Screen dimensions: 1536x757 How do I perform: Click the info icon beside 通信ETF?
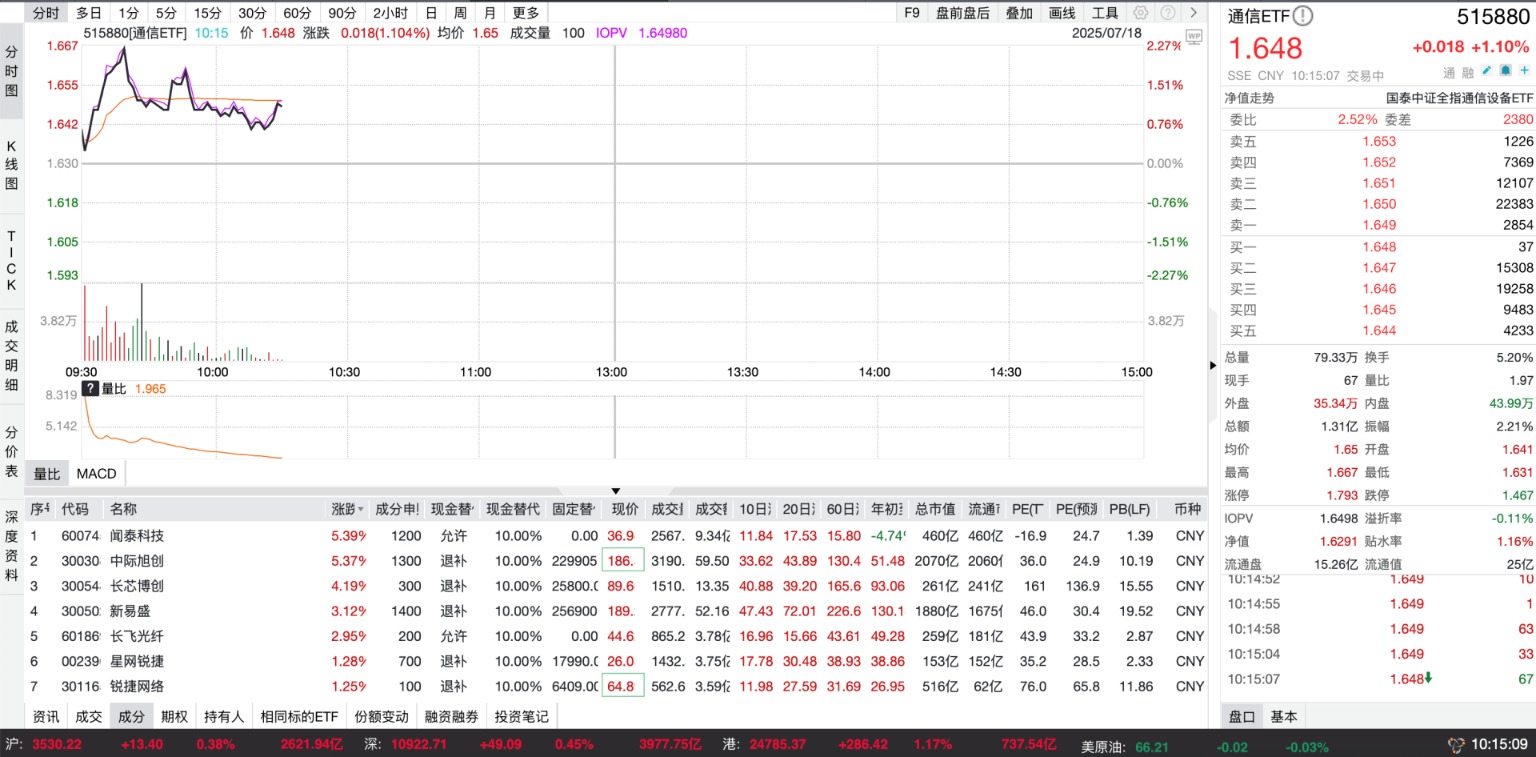[1302, 16]
